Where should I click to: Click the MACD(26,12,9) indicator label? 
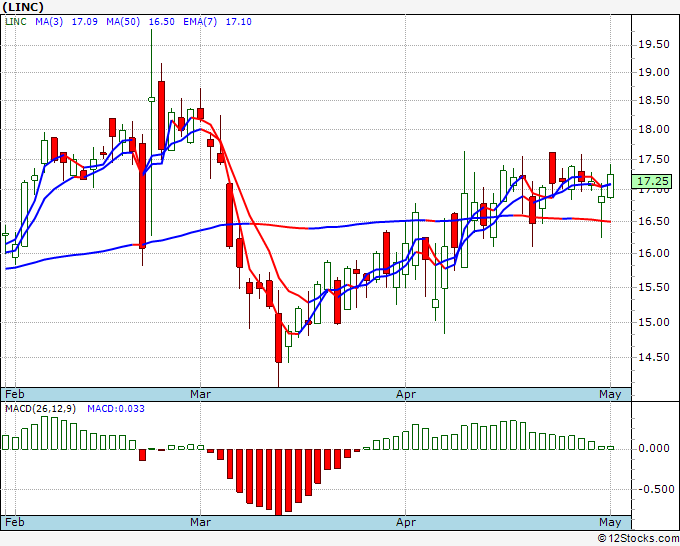click(x=41, y=409)
